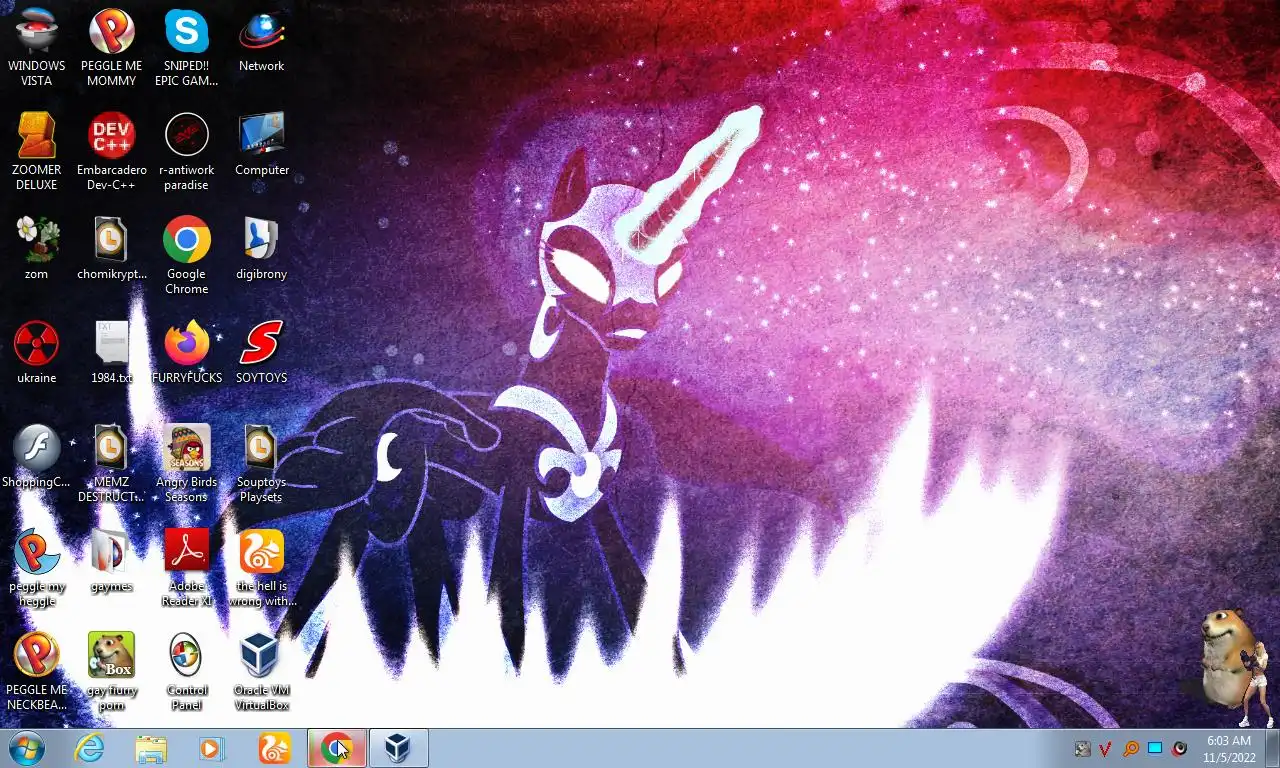Viewport: 1280px width, 768px height.
Task: Select the 1984.txt text file
Action: tap(112, 352)
